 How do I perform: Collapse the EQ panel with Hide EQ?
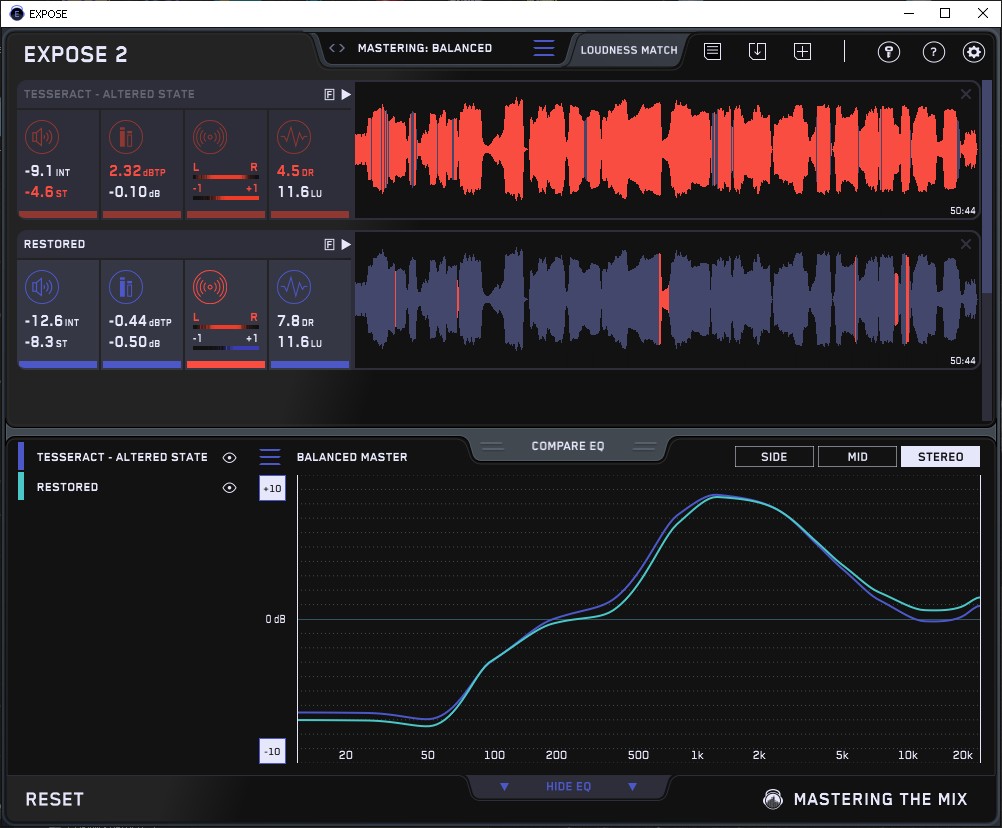coord(568,787)
